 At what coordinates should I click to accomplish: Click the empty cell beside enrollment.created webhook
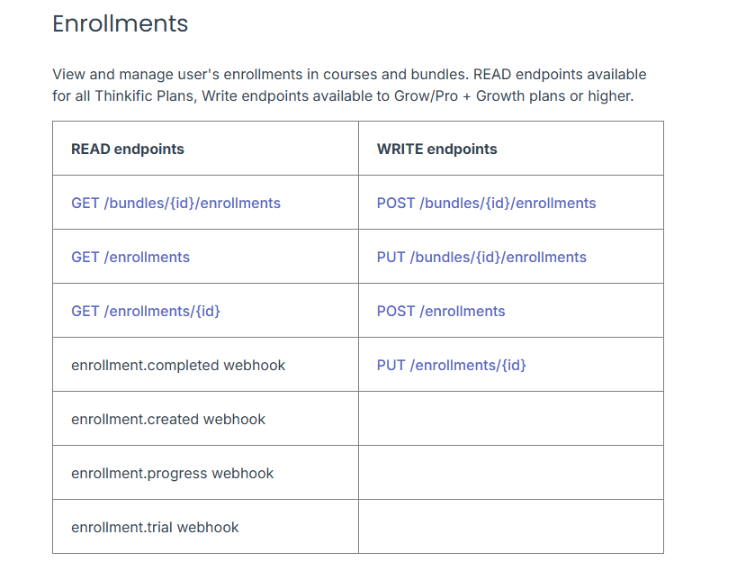510,419
